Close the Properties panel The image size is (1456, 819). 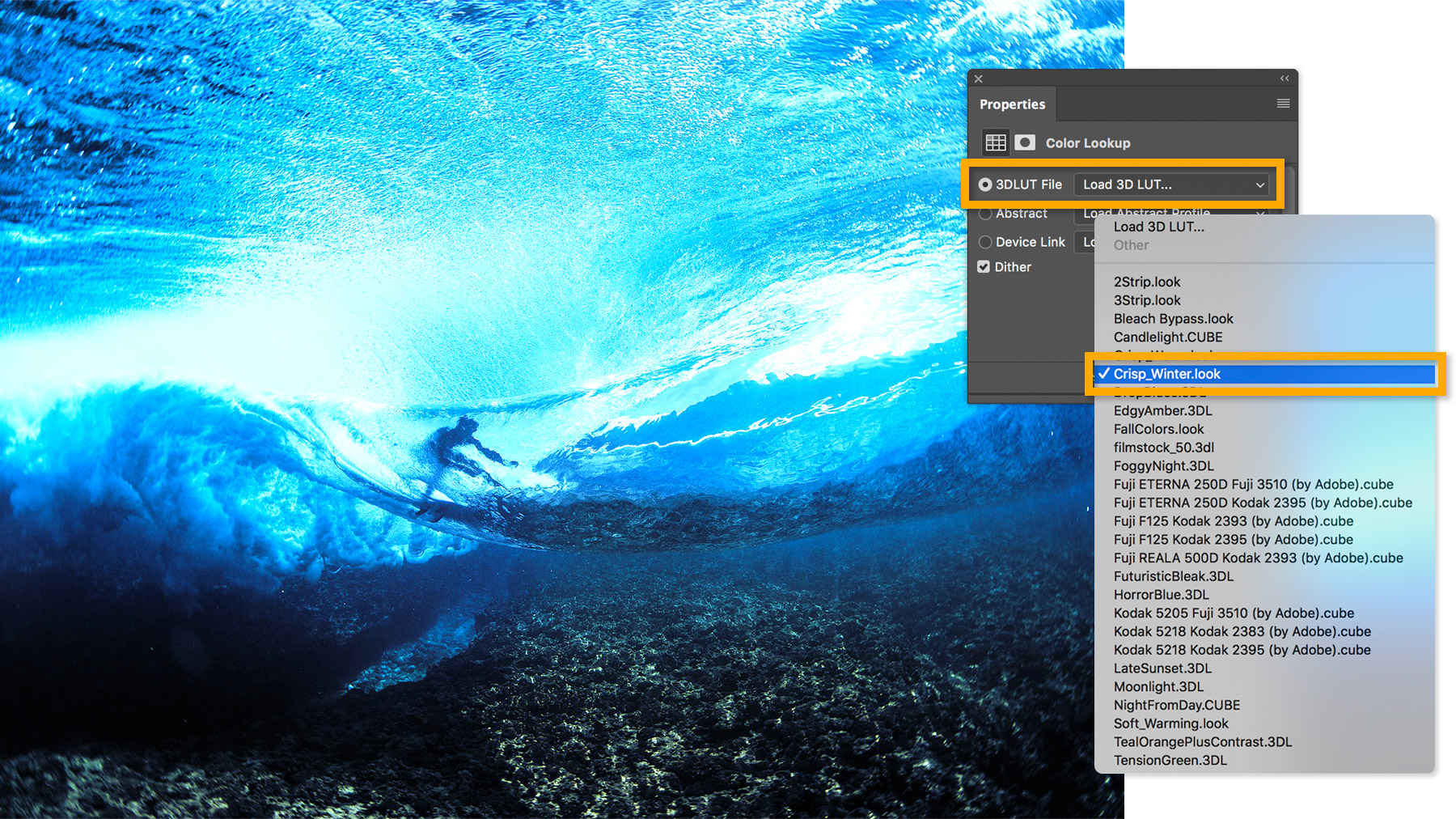pos(978,79)
